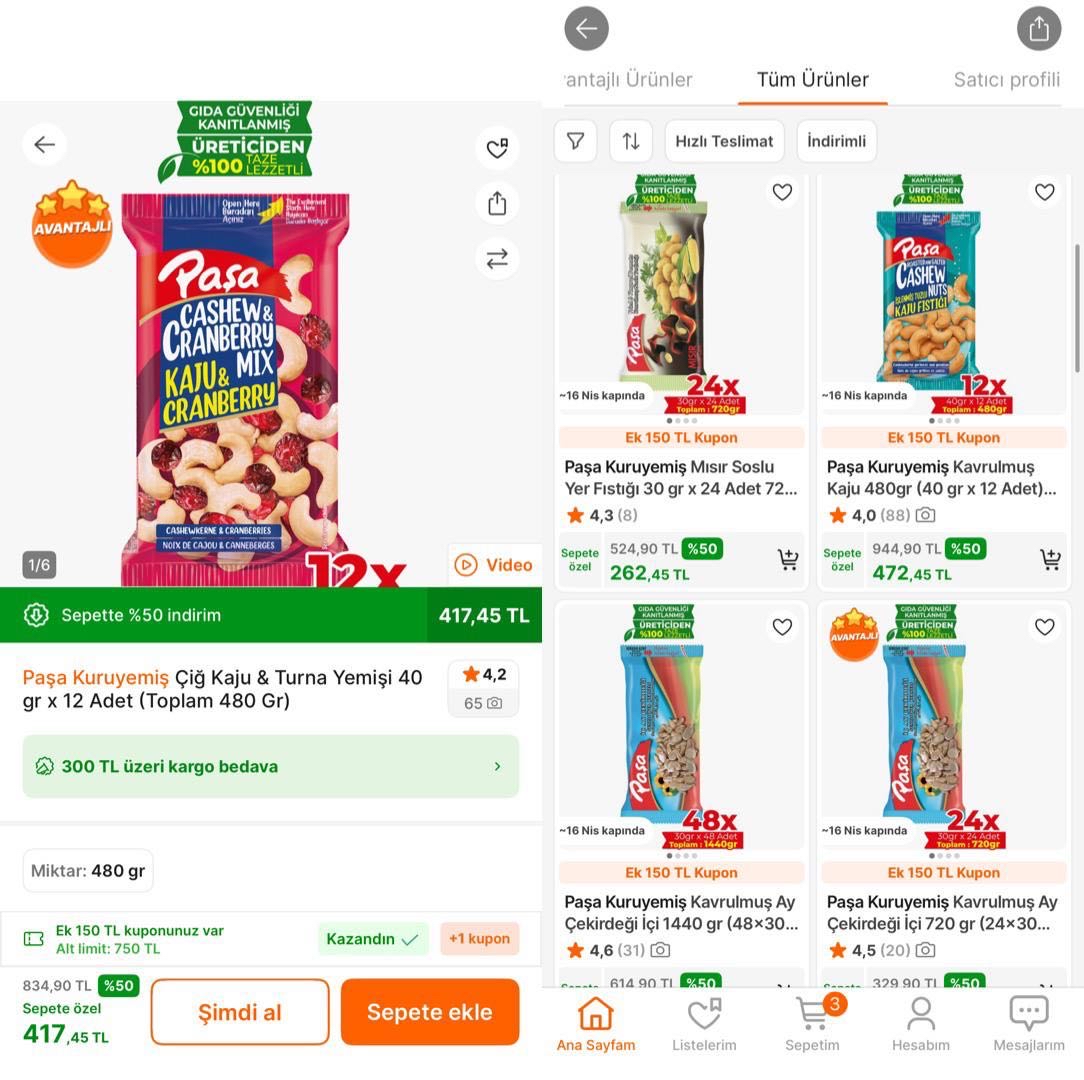Switch to the Satıcı profili tab

(1007, 80)
